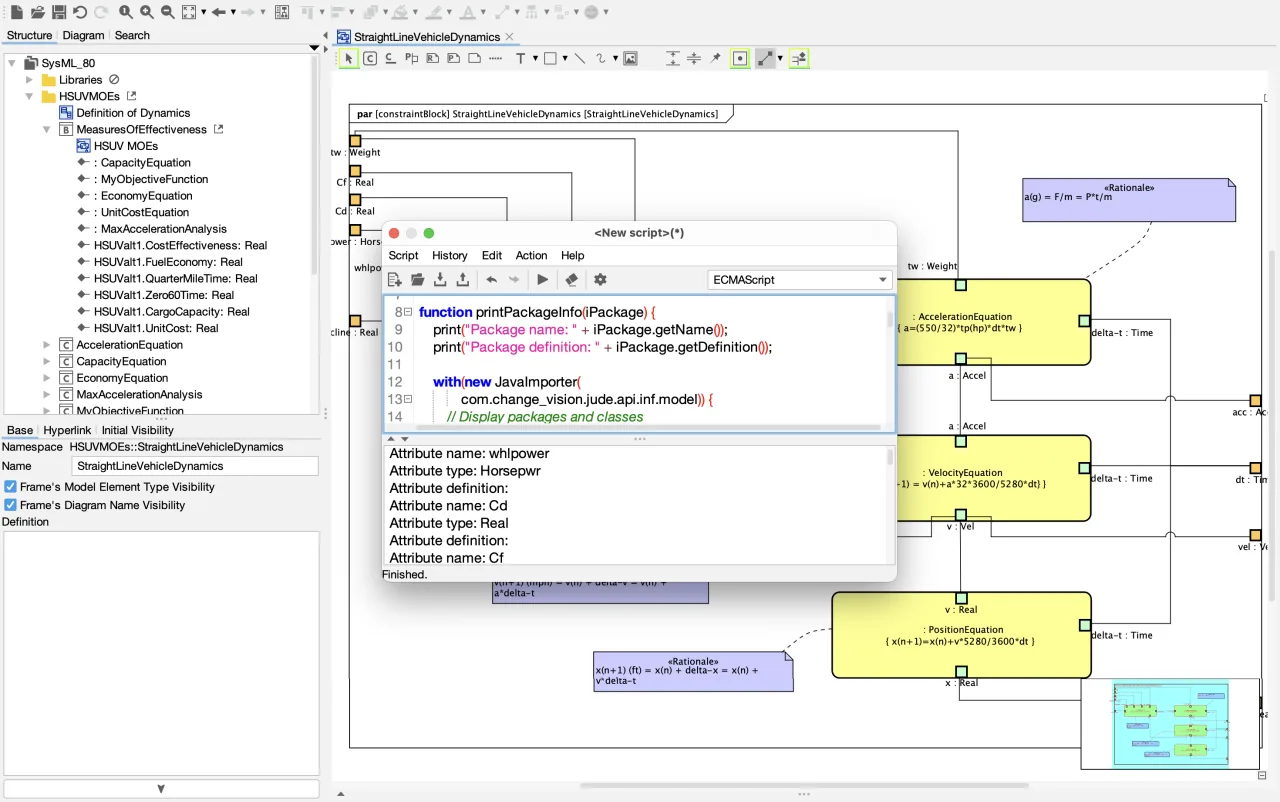Click Open Script folder icon in script editor

(x=418, y=280)
